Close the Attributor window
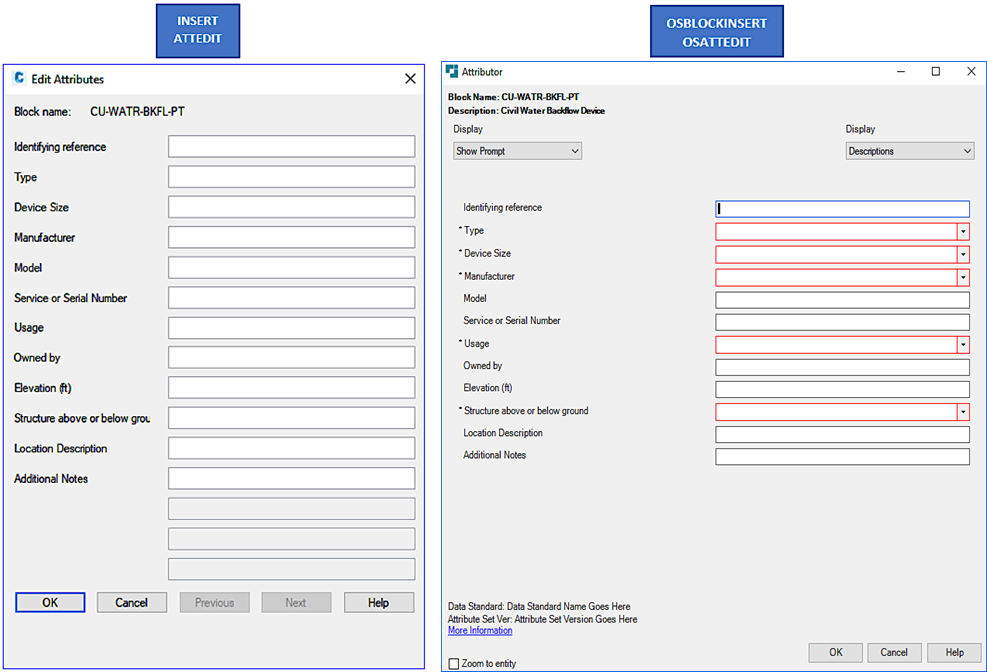The height and width of the screenshot is (672, 987). (x=971, y=72)
